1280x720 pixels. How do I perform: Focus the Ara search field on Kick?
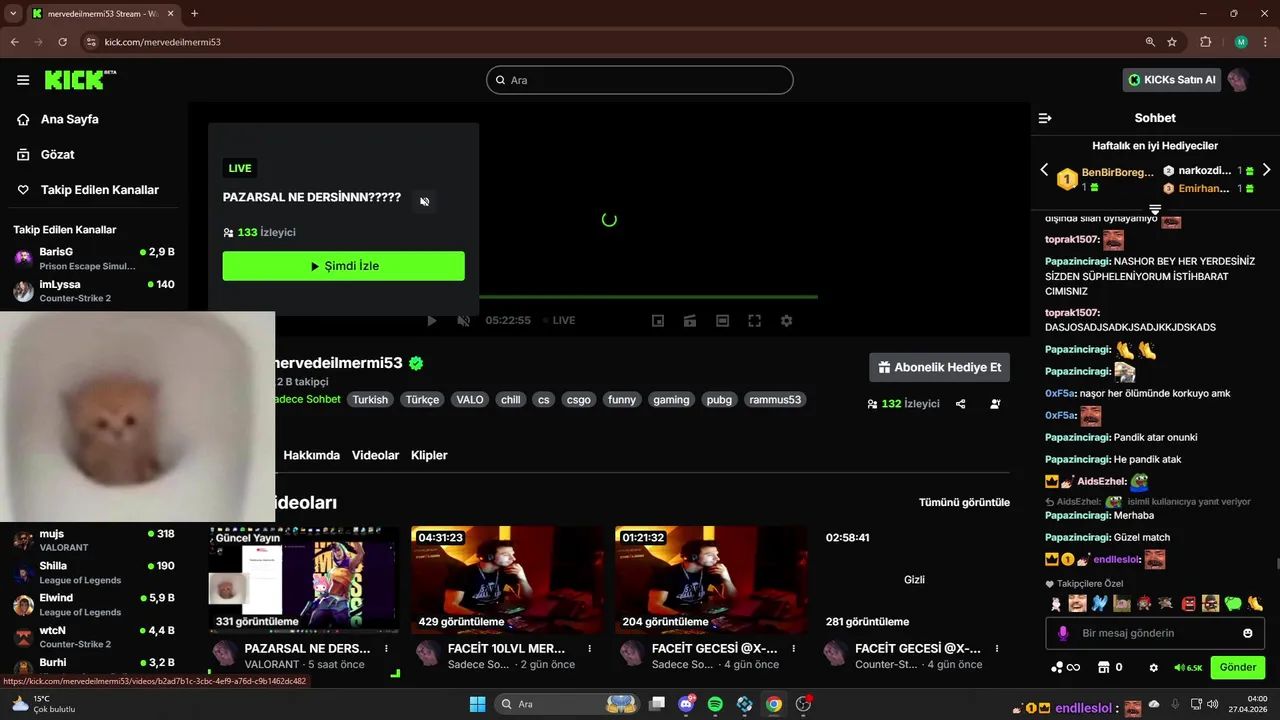coord(640,80)
